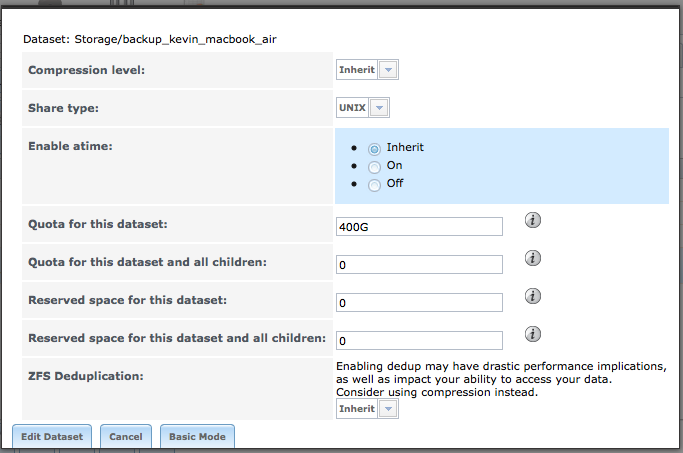This screenshot has height=453, width=683.
Task: Click the dataset name Storage/backup_kevin_macbook_air
Action: click(176, 39)
